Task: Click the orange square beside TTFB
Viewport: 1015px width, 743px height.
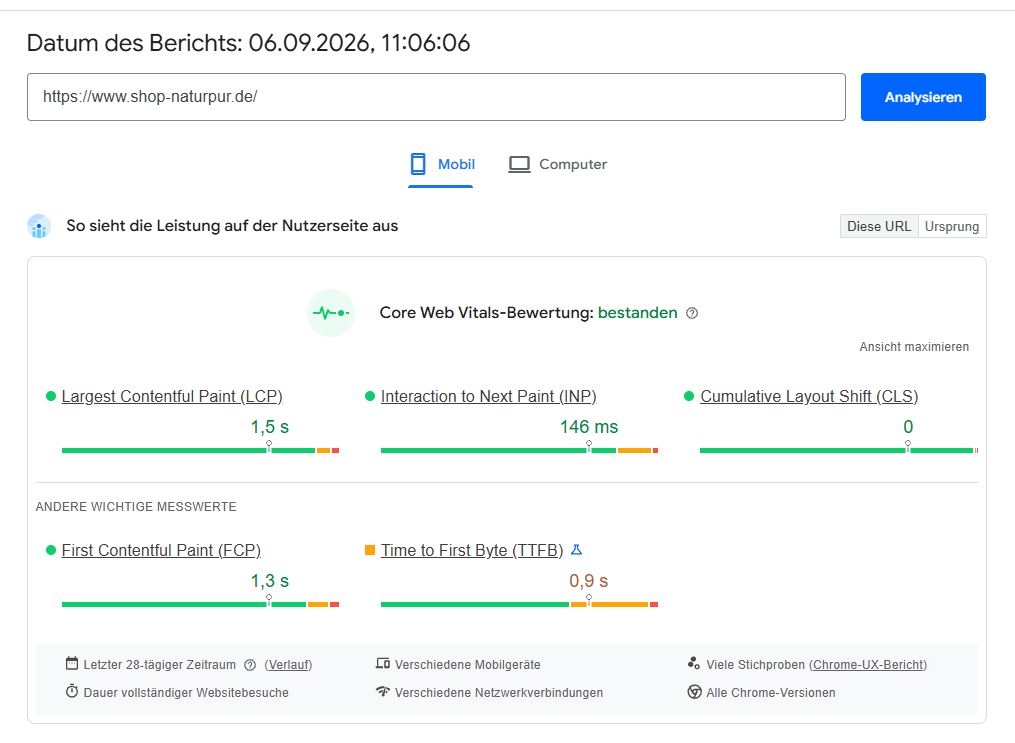Action: 370,550
